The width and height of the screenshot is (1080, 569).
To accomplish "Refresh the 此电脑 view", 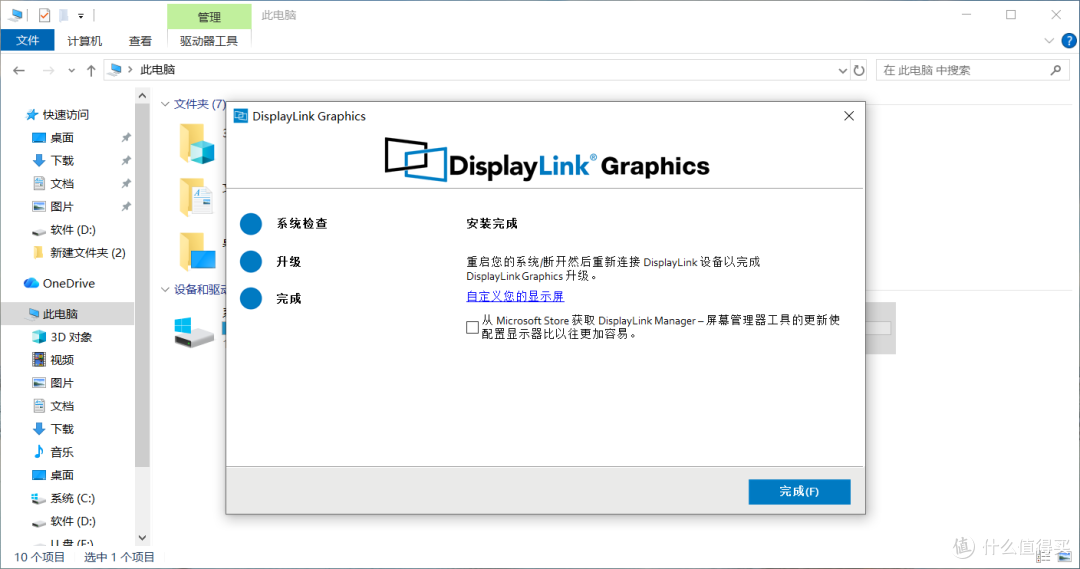I will 859,70.
